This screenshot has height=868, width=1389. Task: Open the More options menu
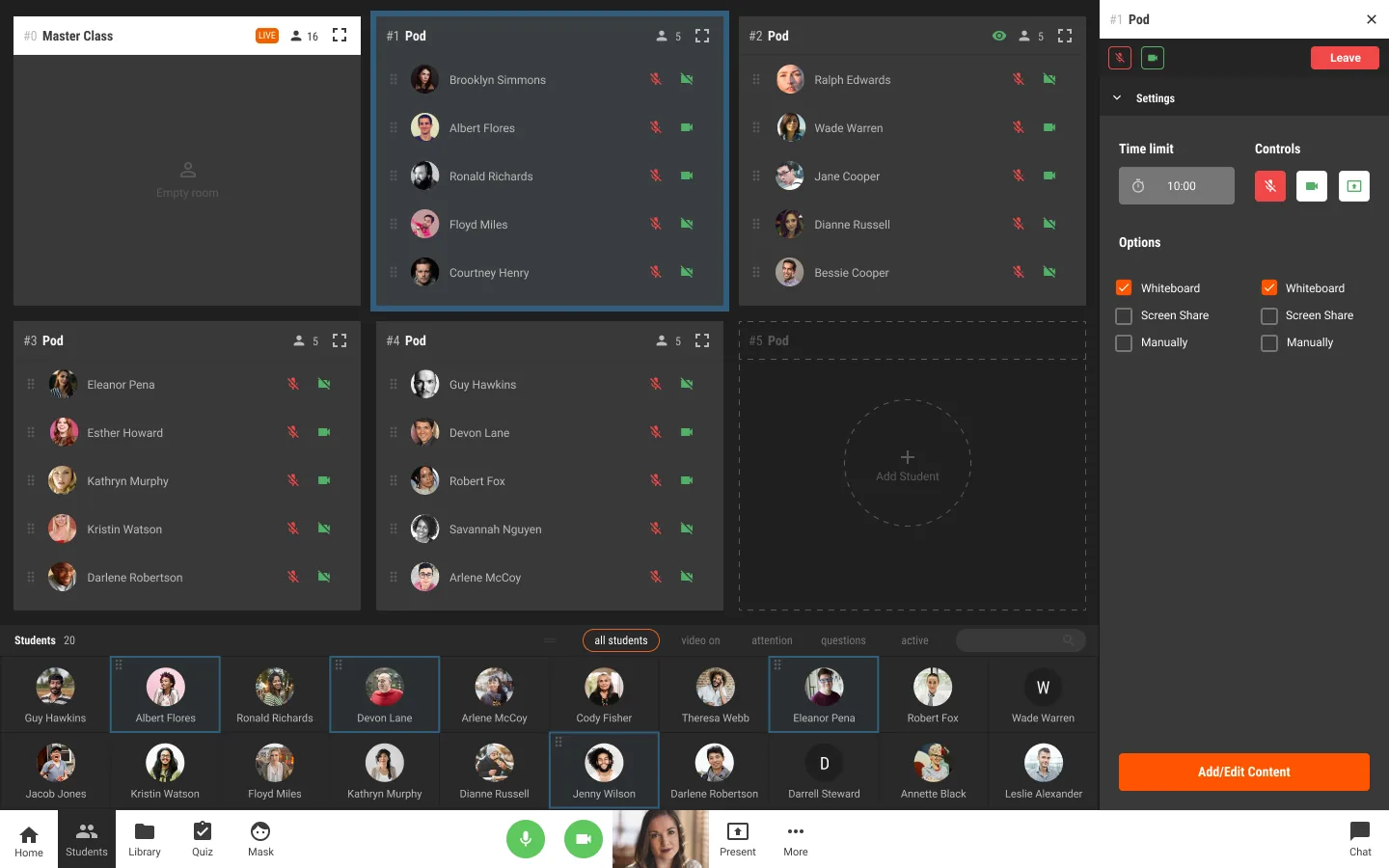tap(796, 839)
